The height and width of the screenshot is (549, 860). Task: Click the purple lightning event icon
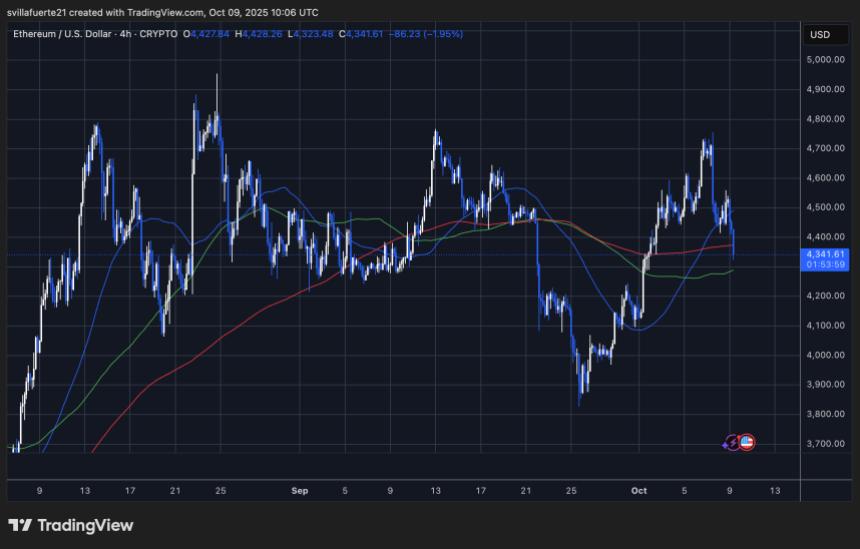click(x=733, y=442)
